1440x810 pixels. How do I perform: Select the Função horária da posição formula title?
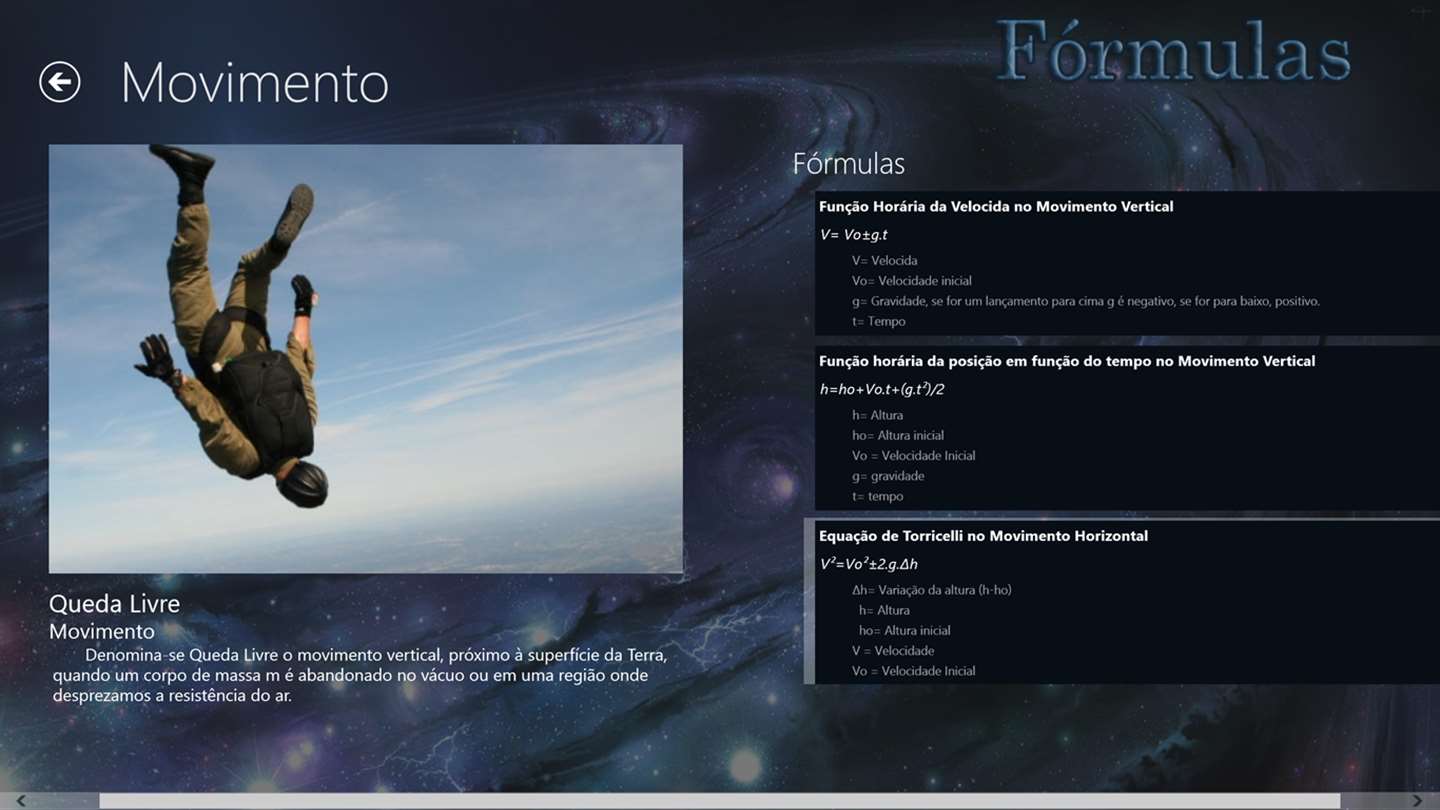[1067, 361]
